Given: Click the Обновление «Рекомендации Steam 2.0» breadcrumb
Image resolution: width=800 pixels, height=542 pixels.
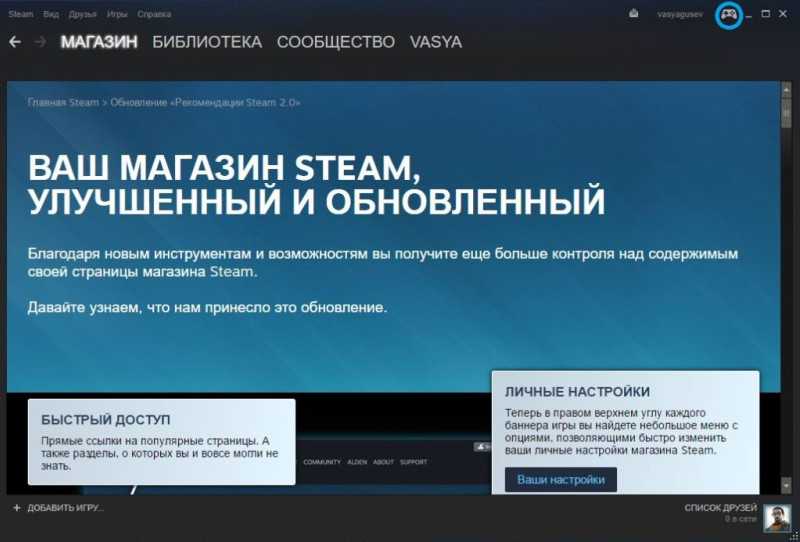Looking at the screenshot, I should 205,102.
